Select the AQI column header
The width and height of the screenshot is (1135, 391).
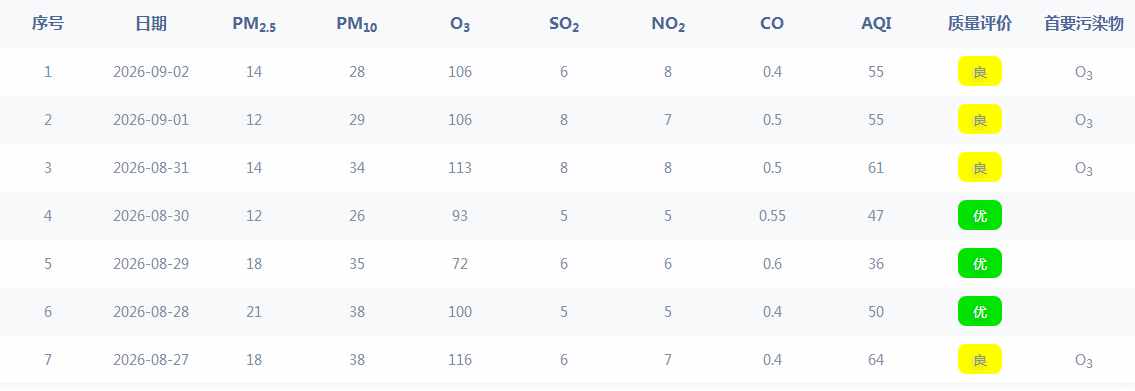click(876, 24)
